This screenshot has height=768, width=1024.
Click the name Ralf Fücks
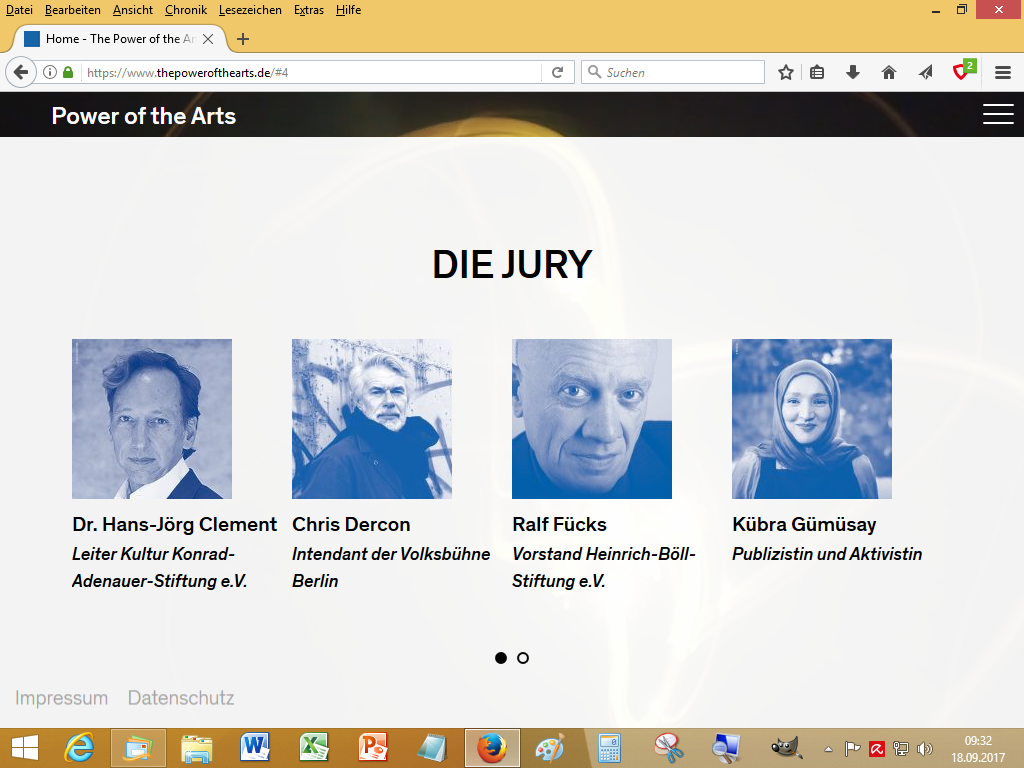[x=560, y=524]
